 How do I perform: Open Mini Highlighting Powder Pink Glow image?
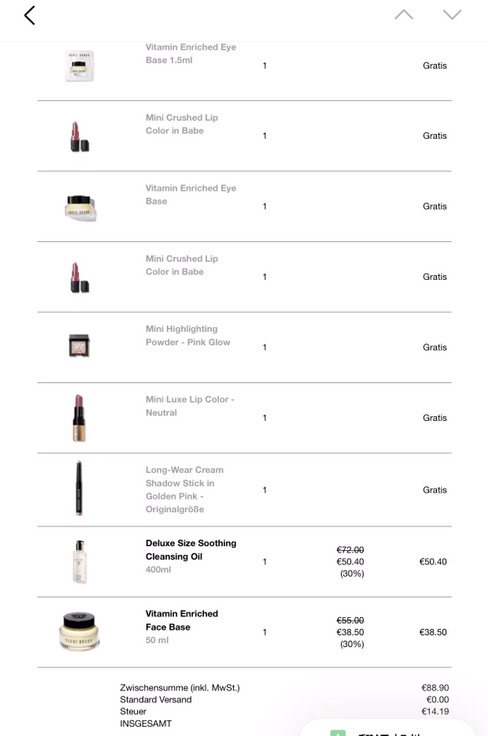click(x=79, y=345)
